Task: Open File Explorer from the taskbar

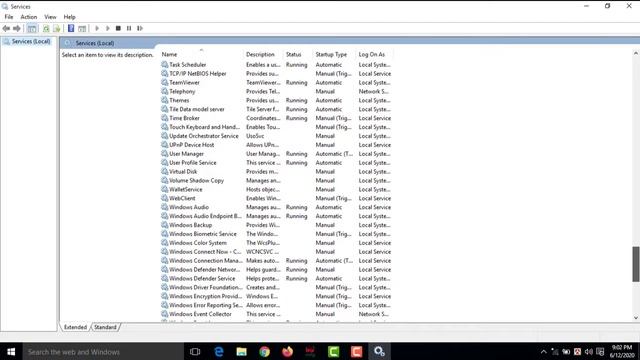Action: [242, 351]
